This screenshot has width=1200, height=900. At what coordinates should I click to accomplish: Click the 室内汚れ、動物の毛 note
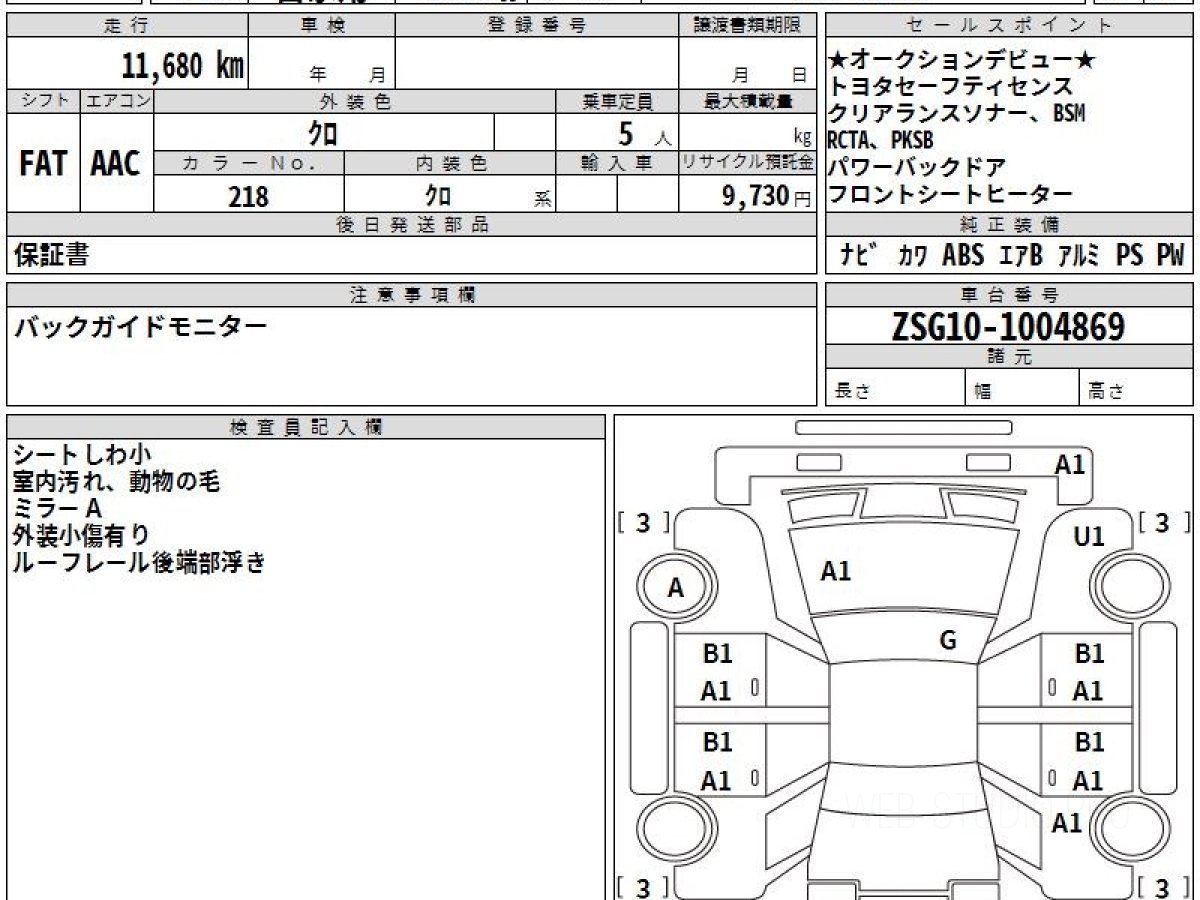tap(116, 482)
